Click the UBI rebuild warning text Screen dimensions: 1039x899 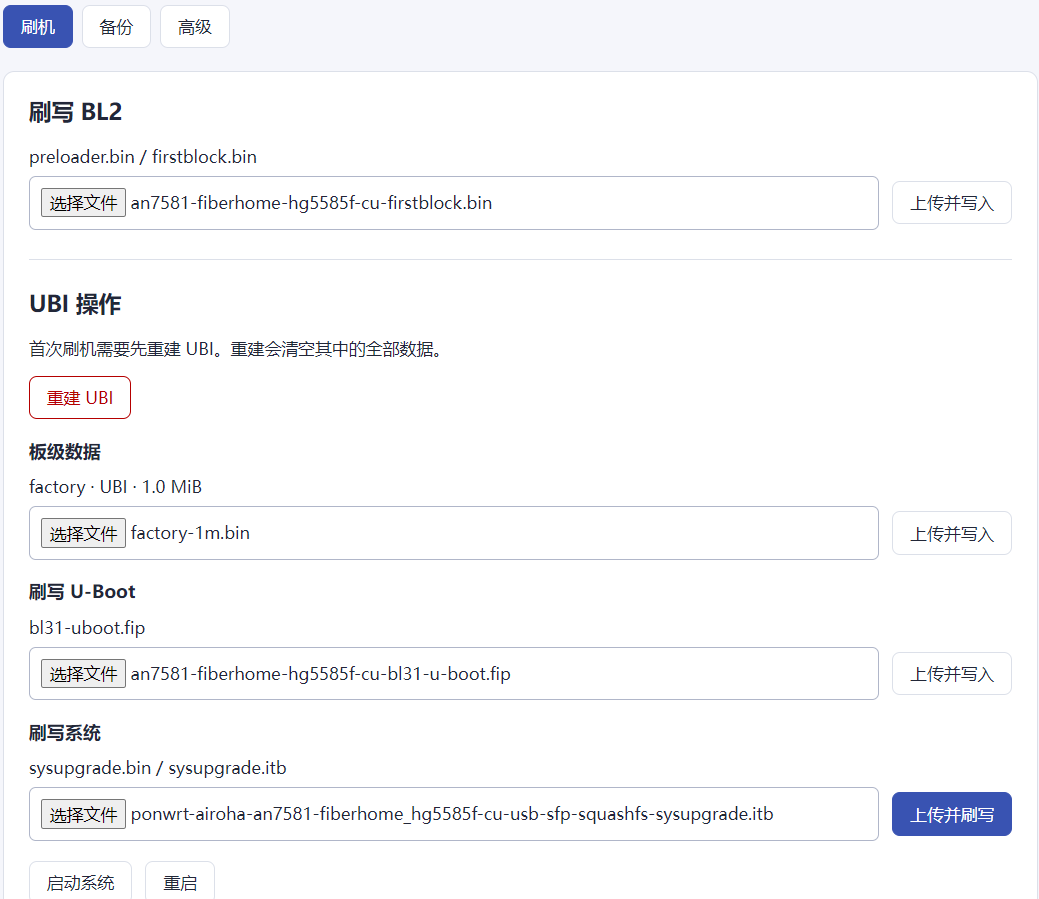click(236, 349)
